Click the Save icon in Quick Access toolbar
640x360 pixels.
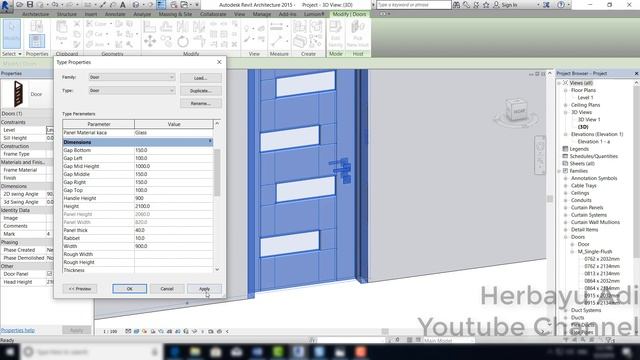point(30,5)
